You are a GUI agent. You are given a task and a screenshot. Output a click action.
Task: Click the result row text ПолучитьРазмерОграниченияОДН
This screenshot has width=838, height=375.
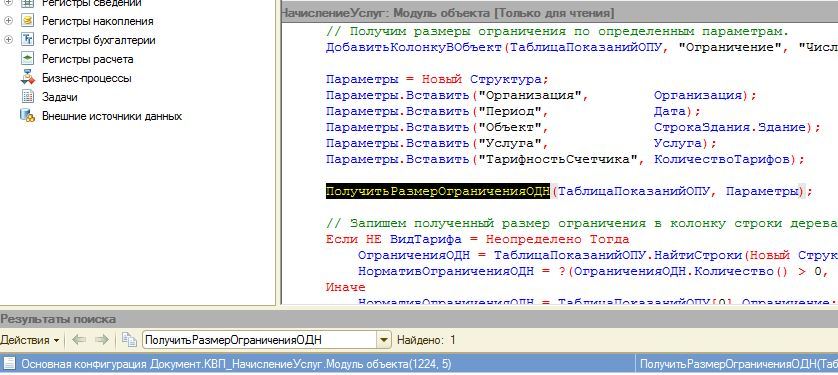[x=739, y=364]
